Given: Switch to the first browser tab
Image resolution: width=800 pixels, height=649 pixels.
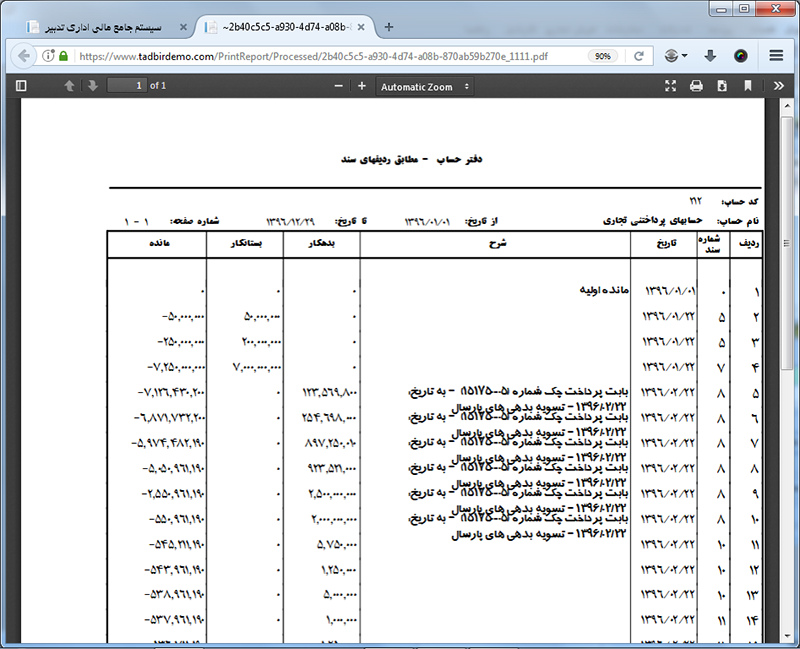Looking at the screenshot, I should point(100,26).
